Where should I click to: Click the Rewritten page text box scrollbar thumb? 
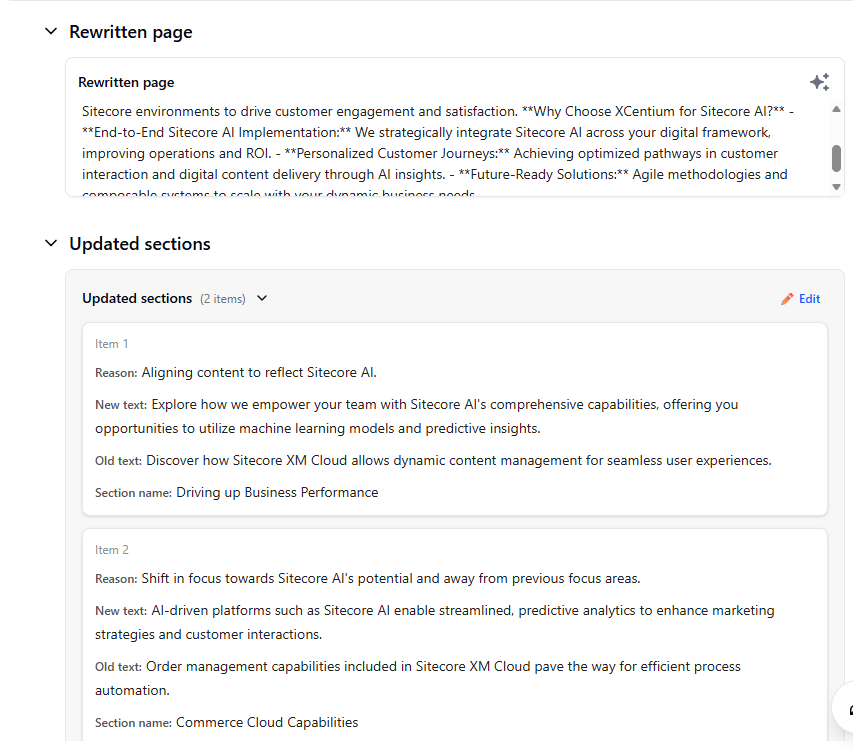(x=836, y=158)
